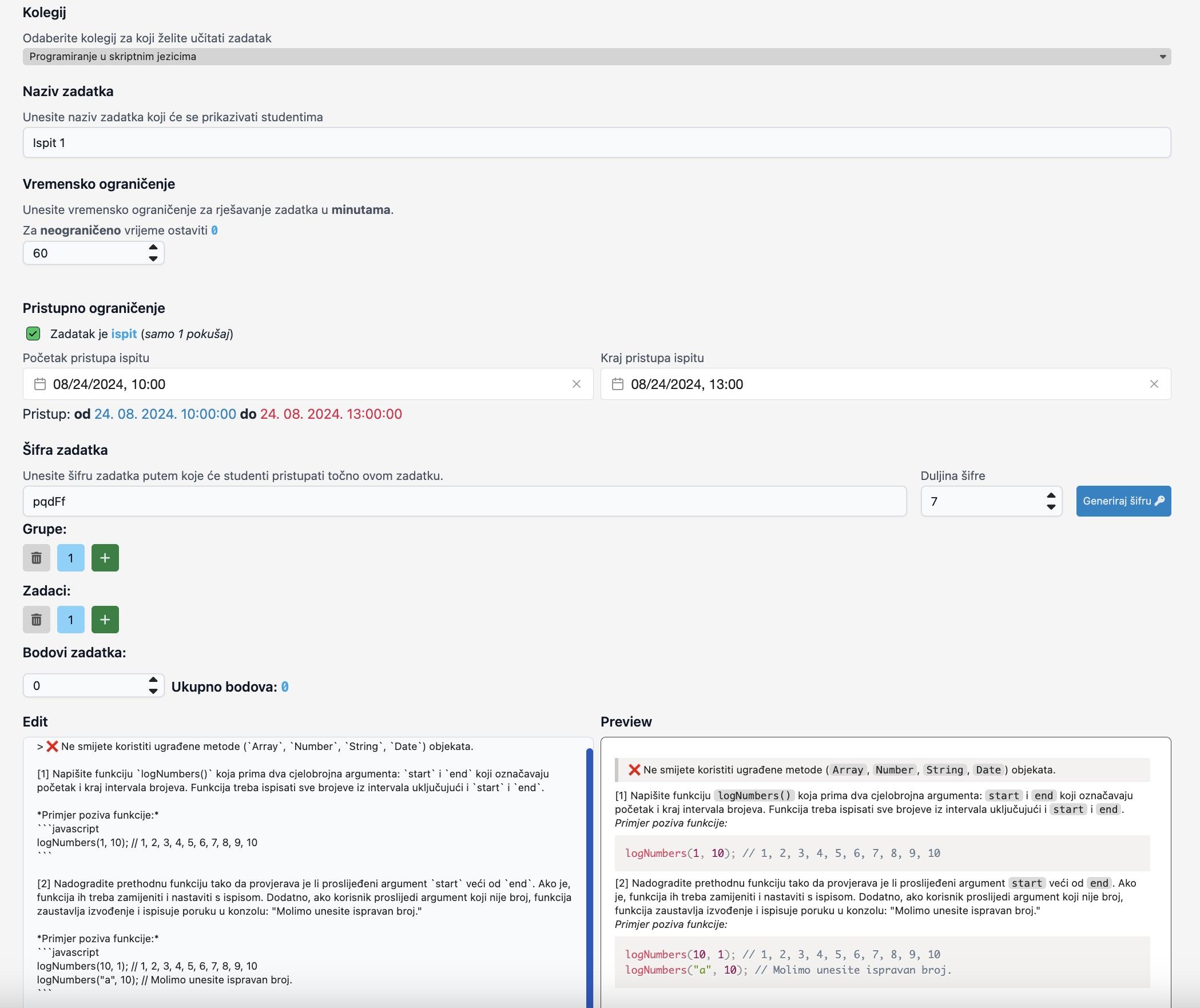Click the Duljina šifre length field
This screenshot has width=1200, height=1008.
991,501
